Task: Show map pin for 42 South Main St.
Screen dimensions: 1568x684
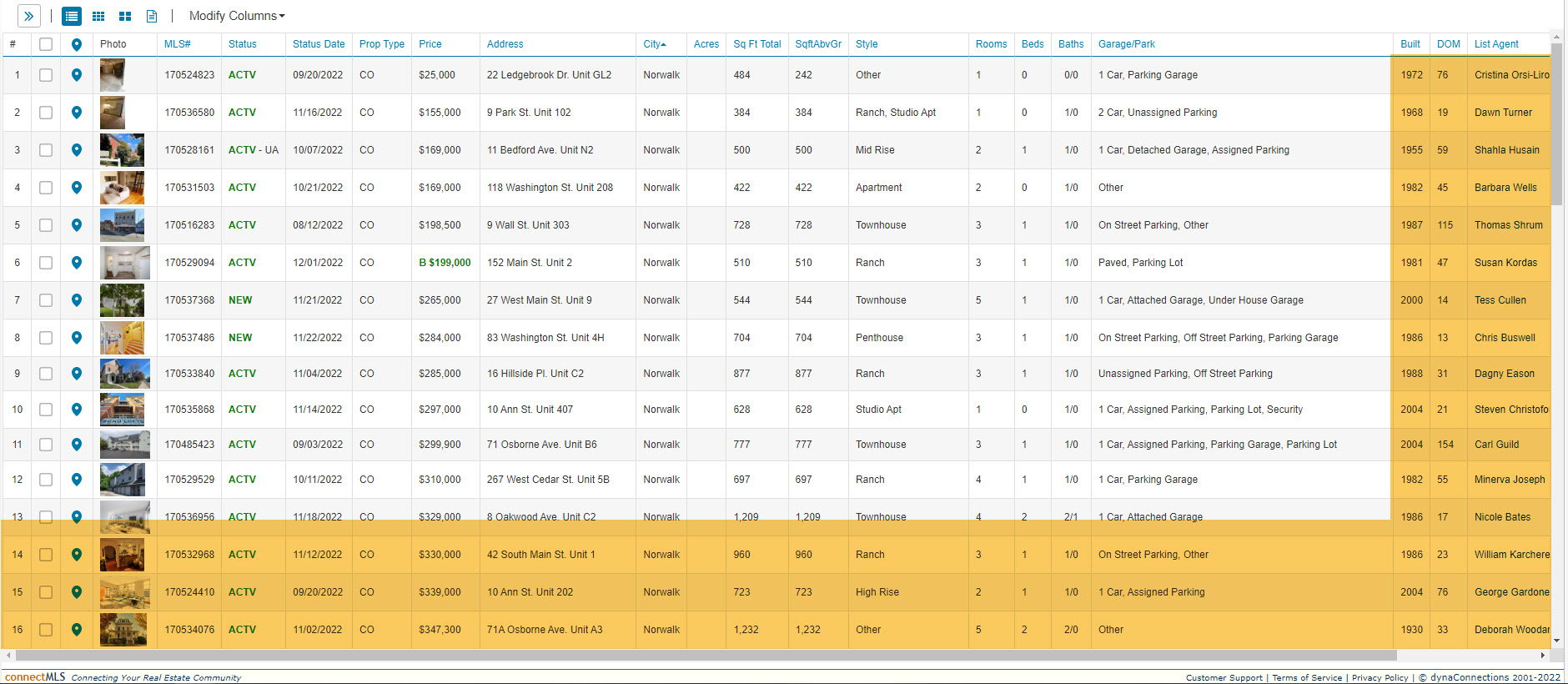Action: tap(77, 555)
